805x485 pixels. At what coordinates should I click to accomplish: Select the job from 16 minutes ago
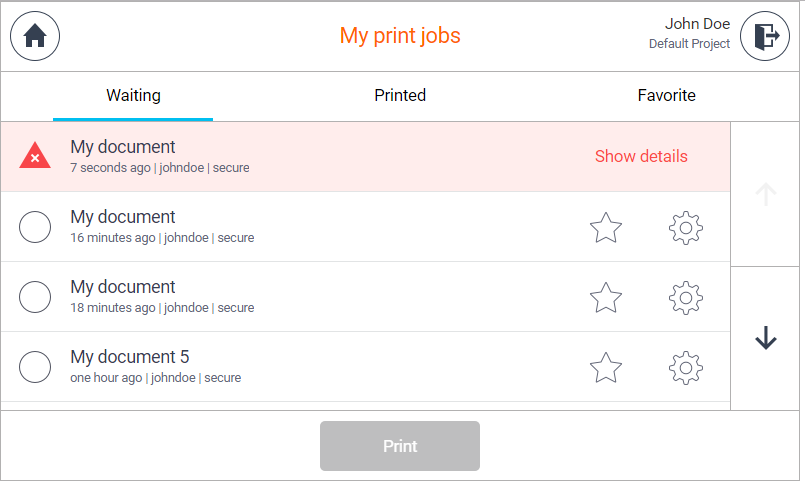pyautogui.click(x=35, y=228)
